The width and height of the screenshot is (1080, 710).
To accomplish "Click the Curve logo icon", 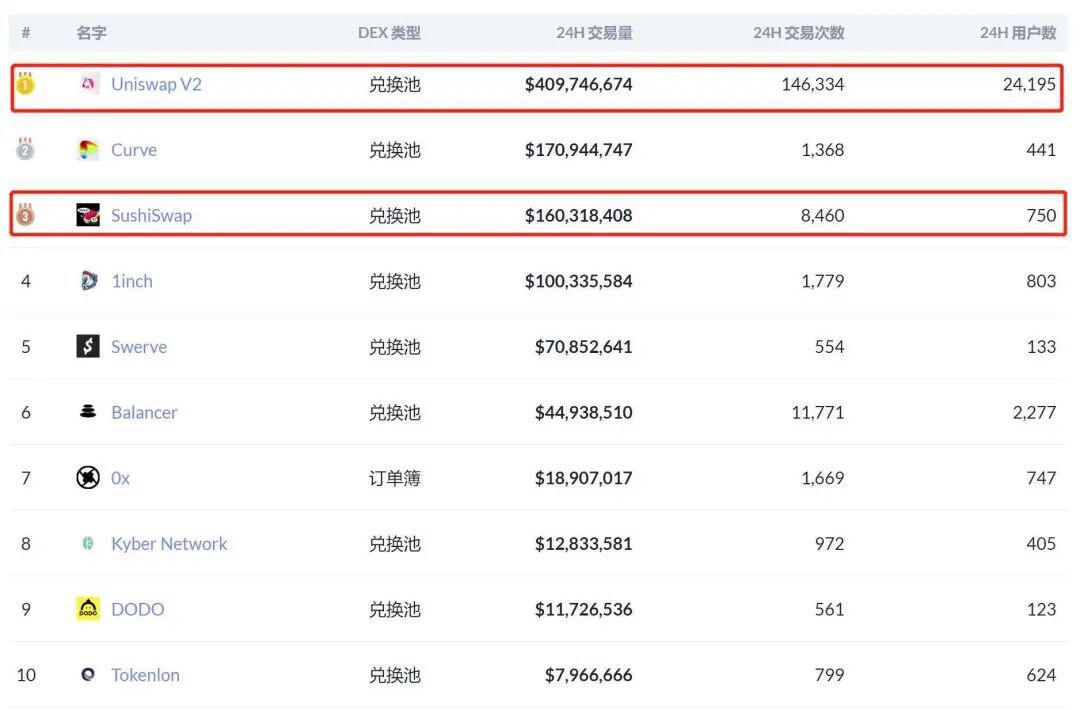I will click(88, 149).
